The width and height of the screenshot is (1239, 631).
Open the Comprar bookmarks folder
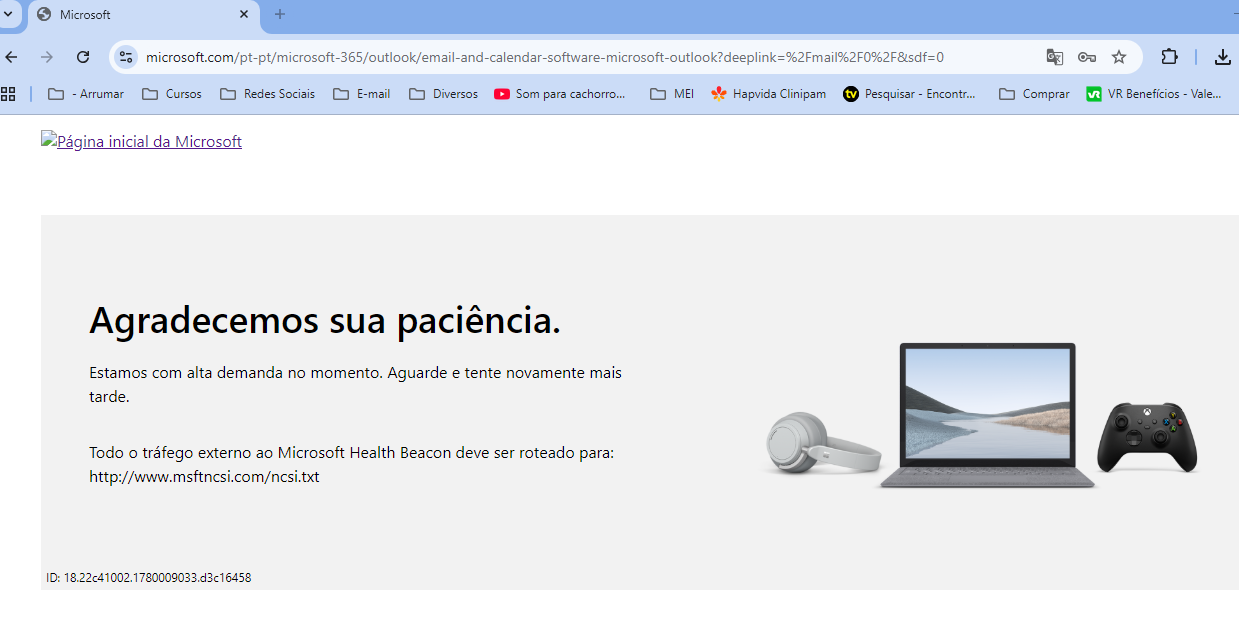pyautogui.click(x=1034, y=94)
